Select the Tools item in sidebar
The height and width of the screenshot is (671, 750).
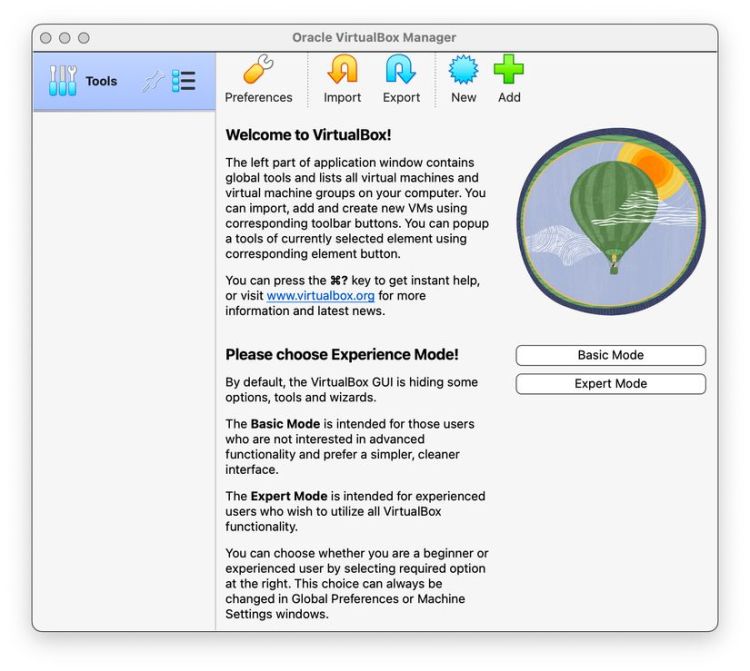pyautogui.click(x=124, y=81)
